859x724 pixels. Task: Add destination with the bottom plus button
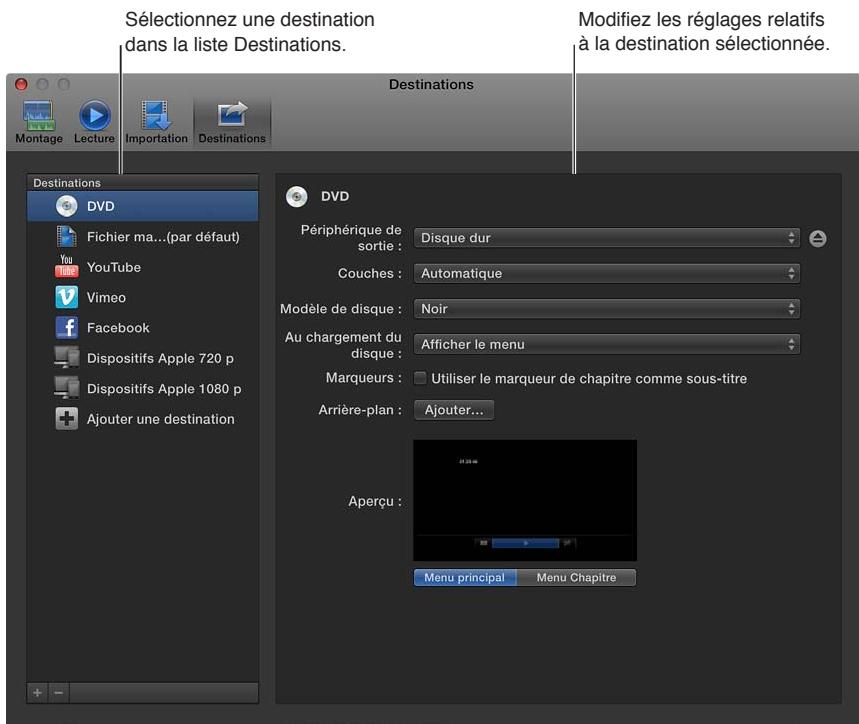(x=37, y=693)
